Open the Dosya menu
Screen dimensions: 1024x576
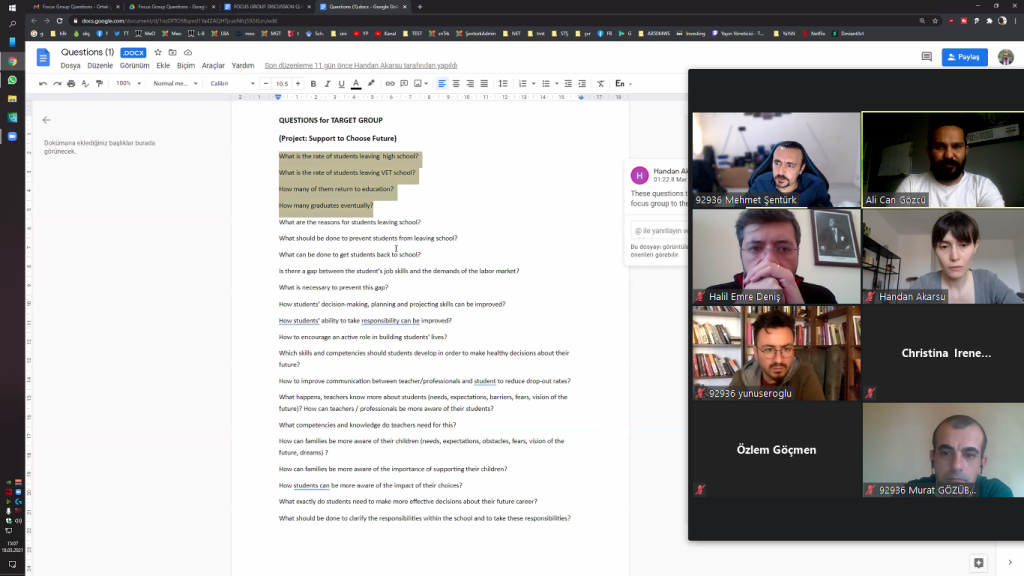click(x=71, y=65)
